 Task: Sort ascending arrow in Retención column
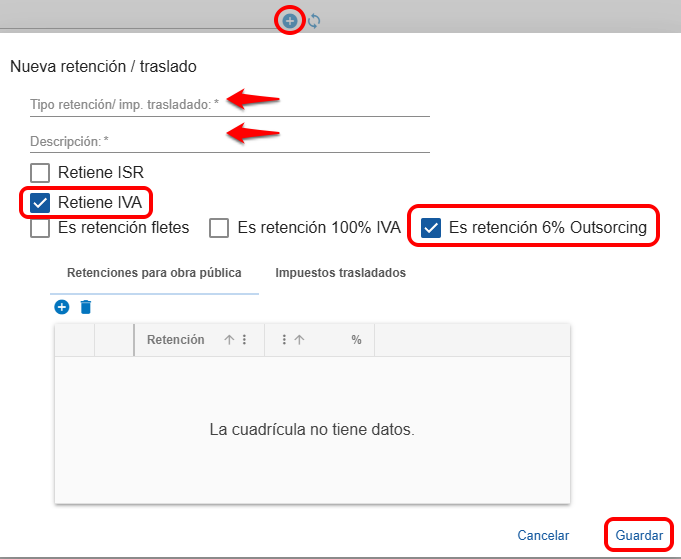pyautogui.click(x=229, y=340)
